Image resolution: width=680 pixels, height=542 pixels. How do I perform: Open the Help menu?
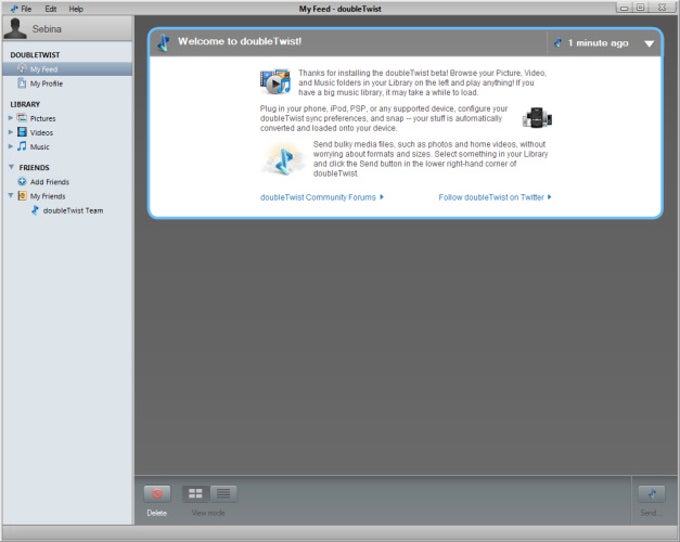pyautogui.click(x=76, y=9)
